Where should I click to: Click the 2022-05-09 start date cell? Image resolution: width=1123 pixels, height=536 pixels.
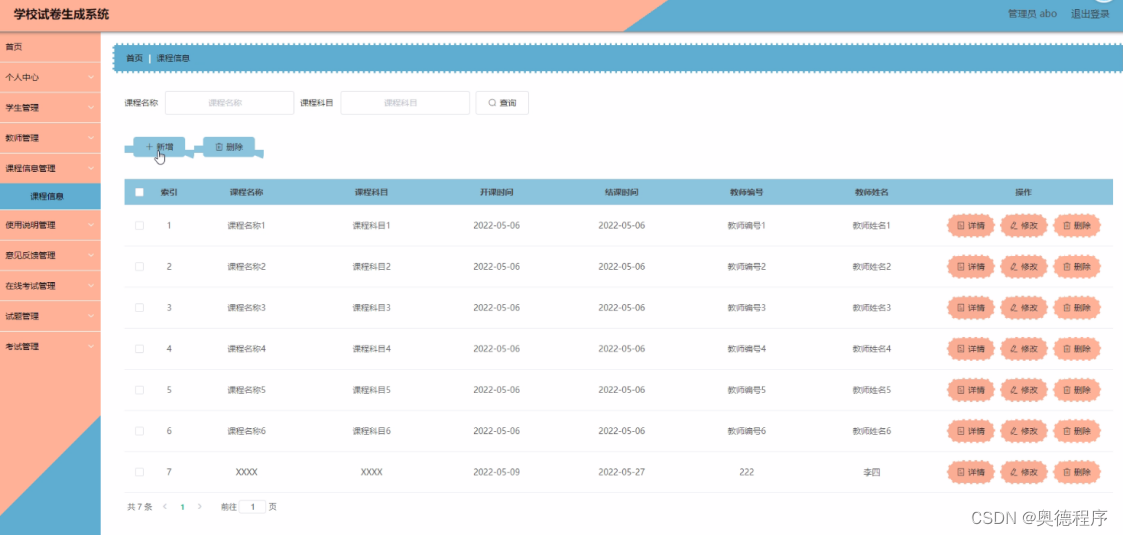496,472
